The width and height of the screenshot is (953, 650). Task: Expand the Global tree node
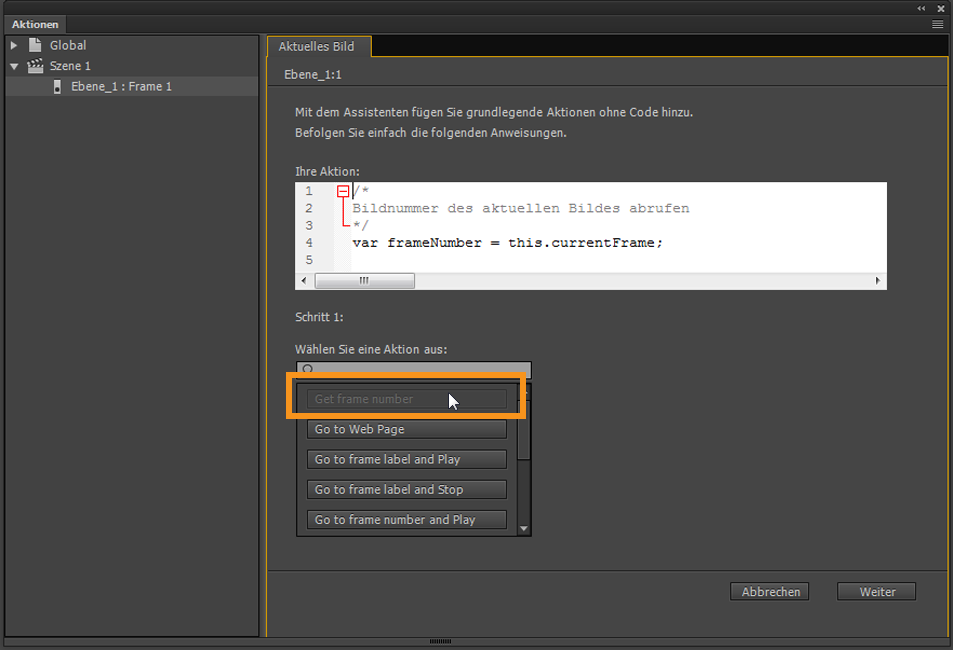click(14, 45)
